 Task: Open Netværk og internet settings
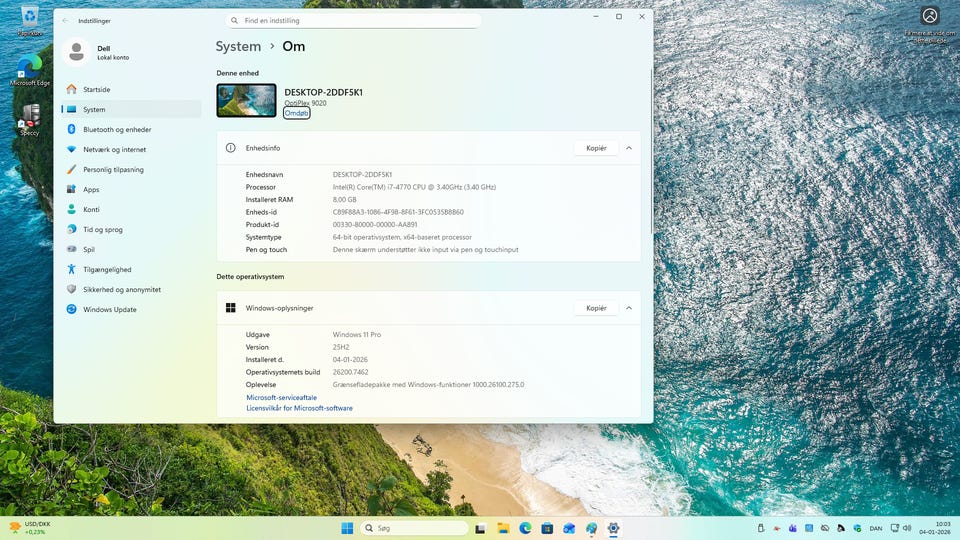pyautogui.click(x=113, y=150)
